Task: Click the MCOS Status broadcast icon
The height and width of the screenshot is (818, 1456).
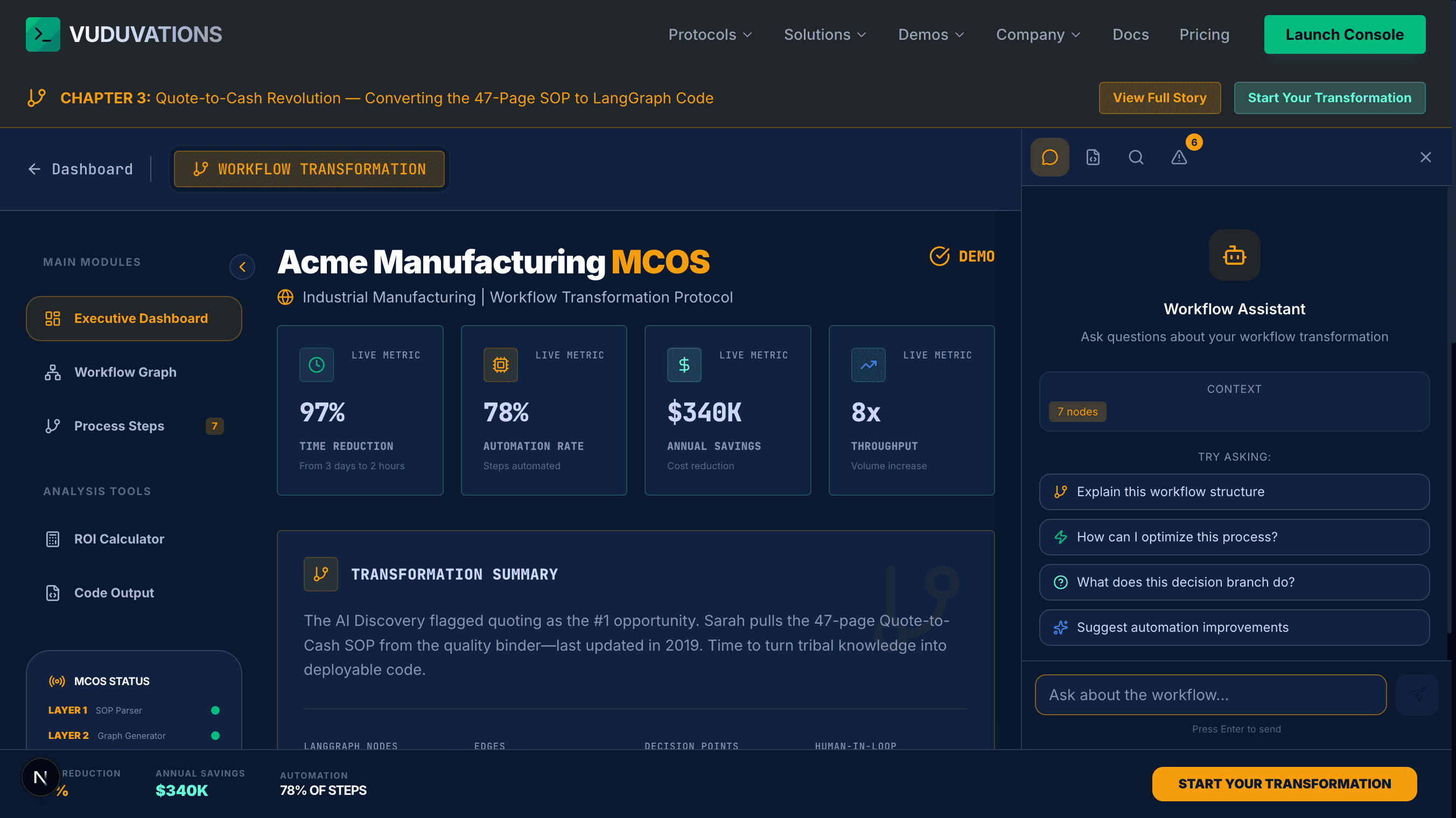Action: click(x=57, y=681)
